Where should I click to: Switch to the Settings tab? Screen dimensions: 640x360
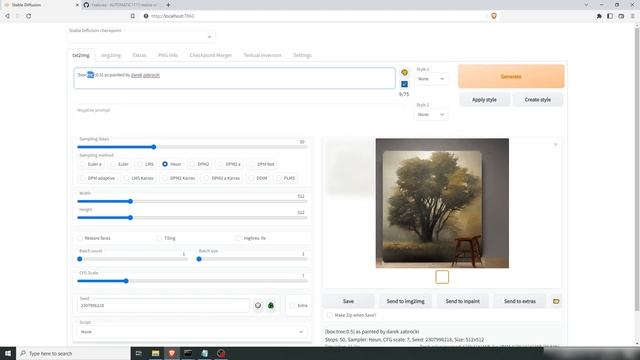[302, 55]
